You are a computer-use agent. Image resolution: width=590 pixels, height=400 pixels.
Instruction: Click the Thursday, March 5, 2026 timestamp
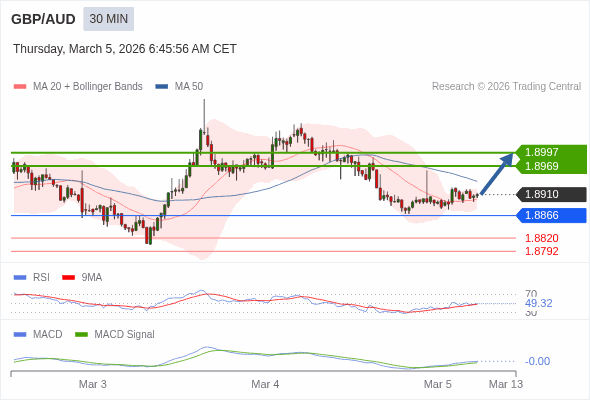point(125,49)
